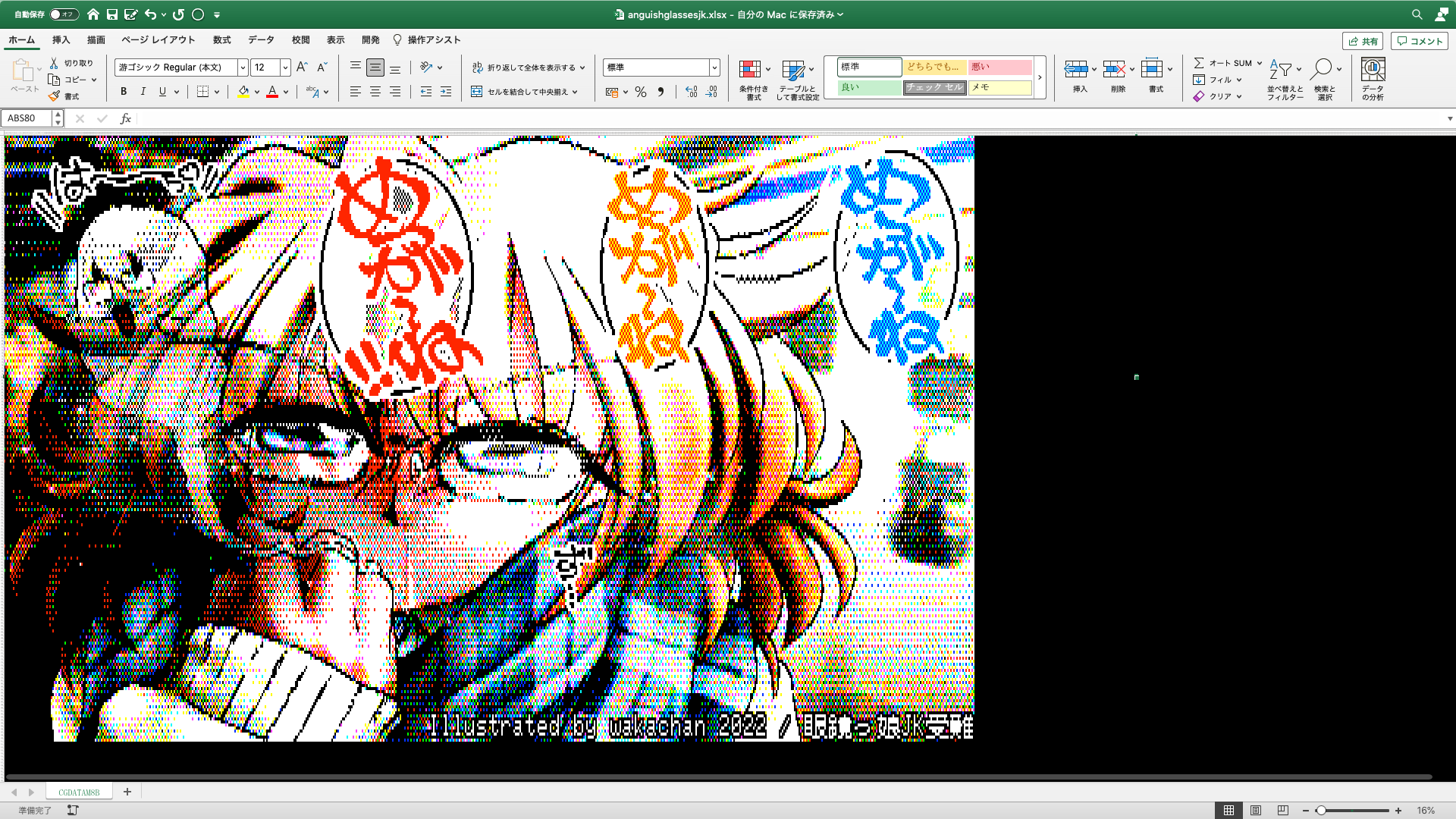Switch to the 数式 tab

tap(222, 40)
